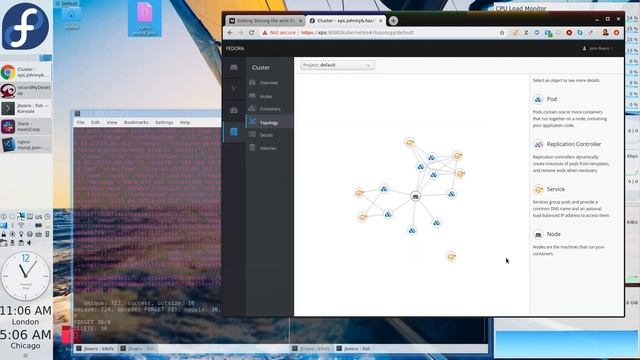Image resolution: width=640 pixels, height=360 pixels.
Task: Open the Settings menu in the Konsole window
Action: coord(164,122)
